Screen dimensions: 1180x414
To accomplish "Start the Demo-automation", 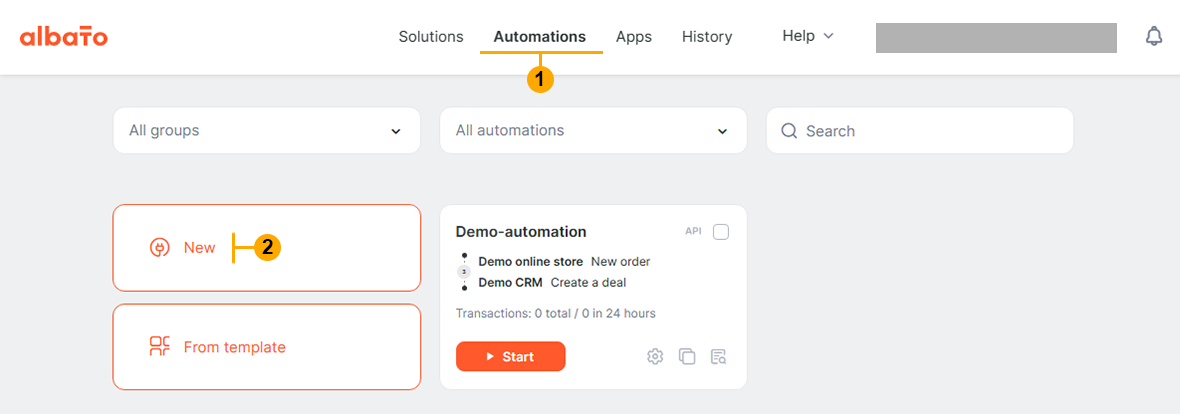I will (510, 357).
